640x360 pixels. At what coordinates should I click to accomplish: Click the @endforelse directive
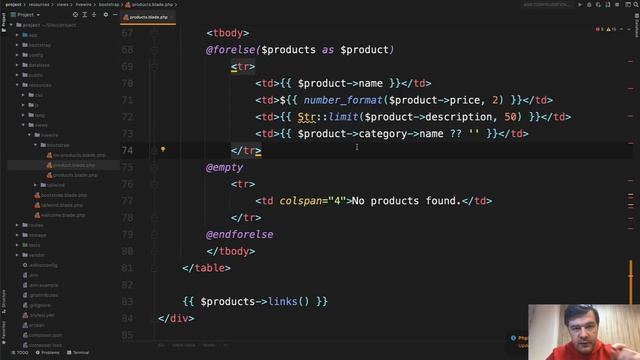tap(240, 235)
